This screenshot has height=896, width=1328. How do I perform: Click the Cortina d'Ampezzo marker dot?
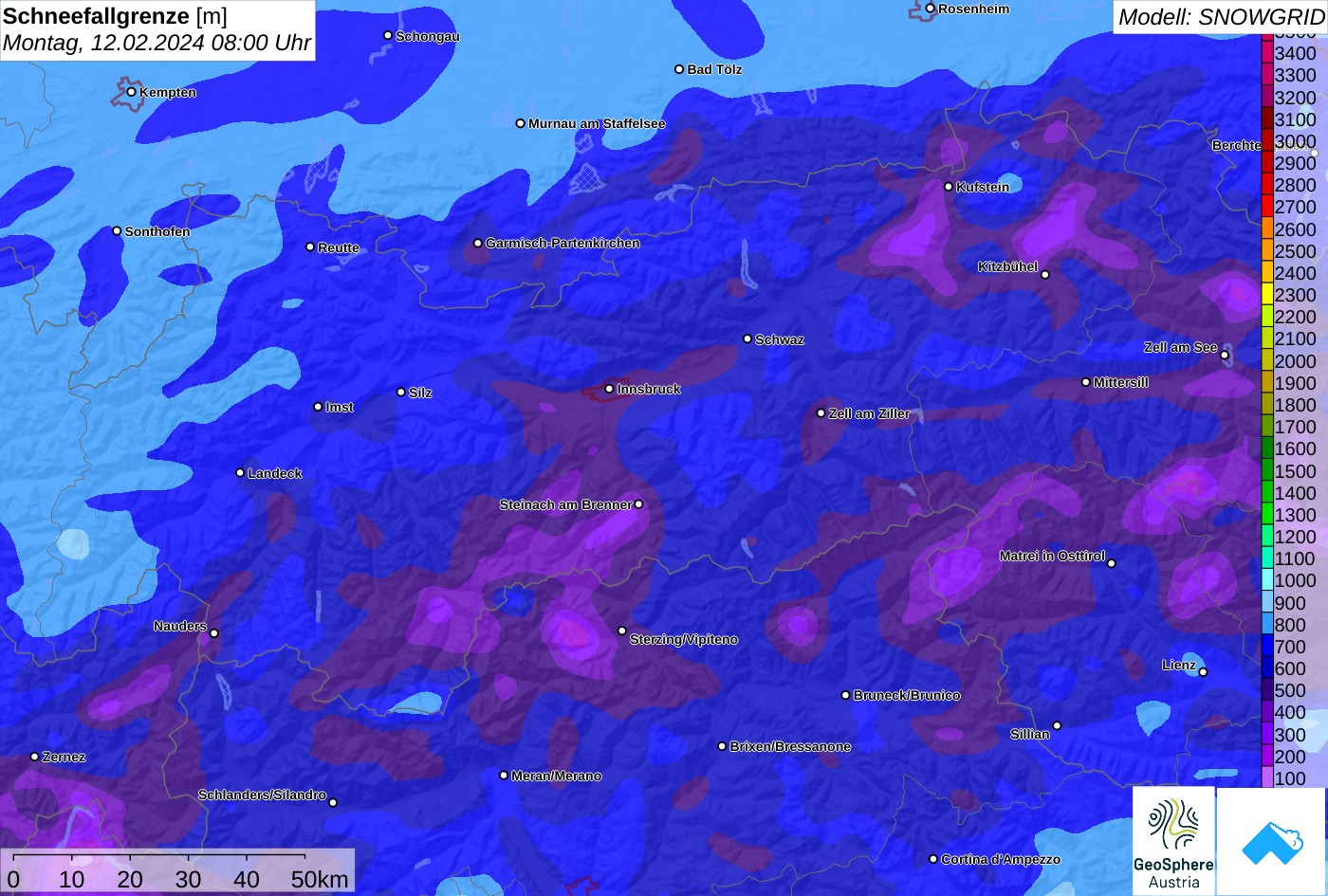coord(933,859)
